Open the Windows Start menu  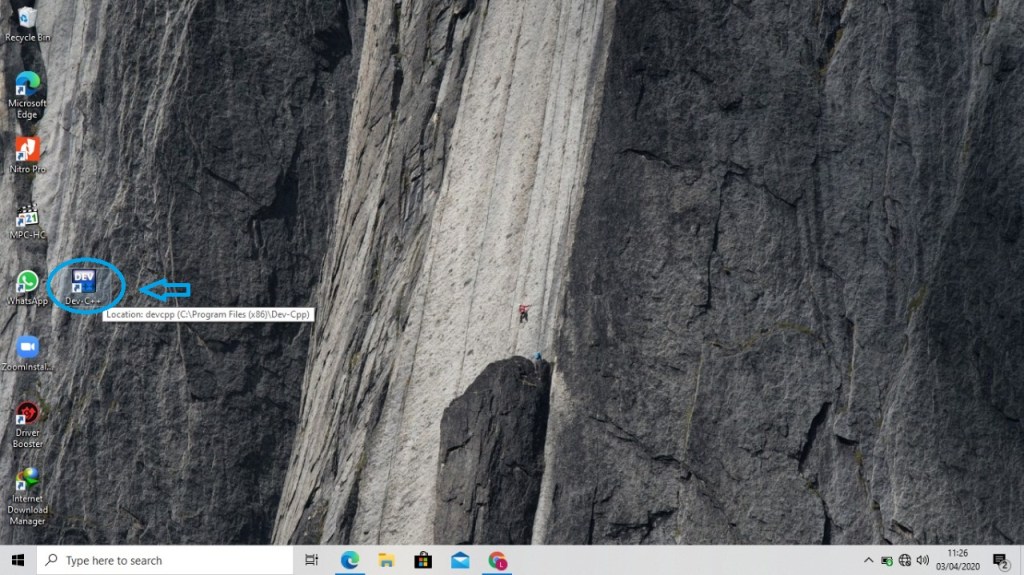click(17, 560)
